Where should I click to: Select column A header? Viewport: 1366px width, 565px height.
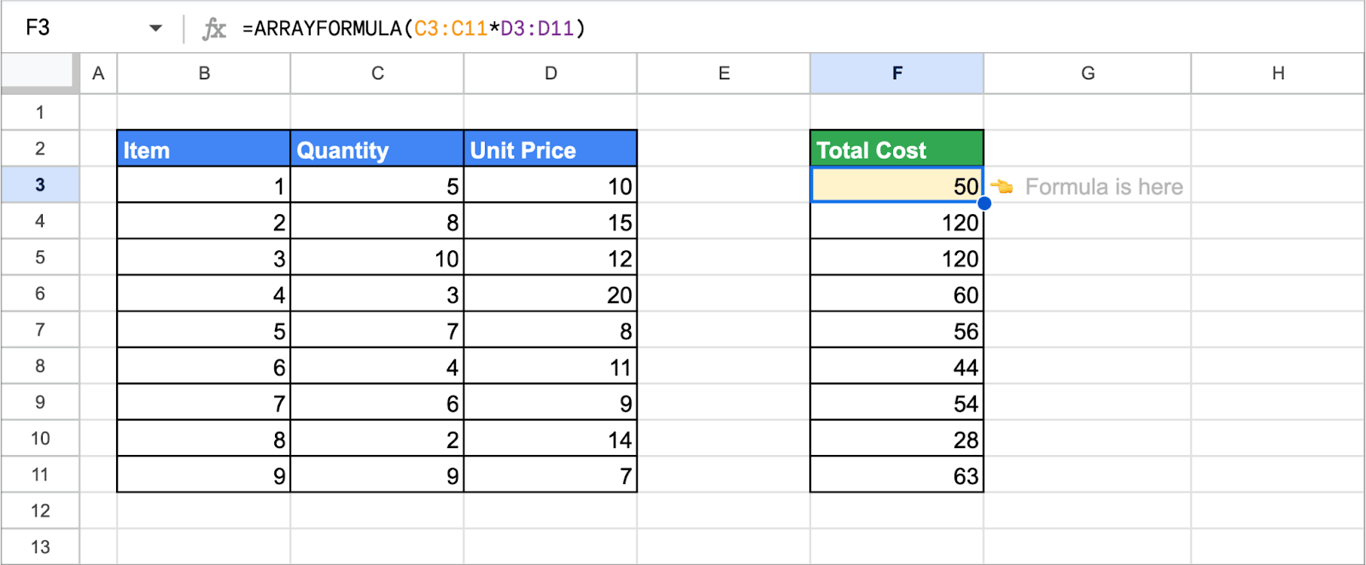pos(98,73)
